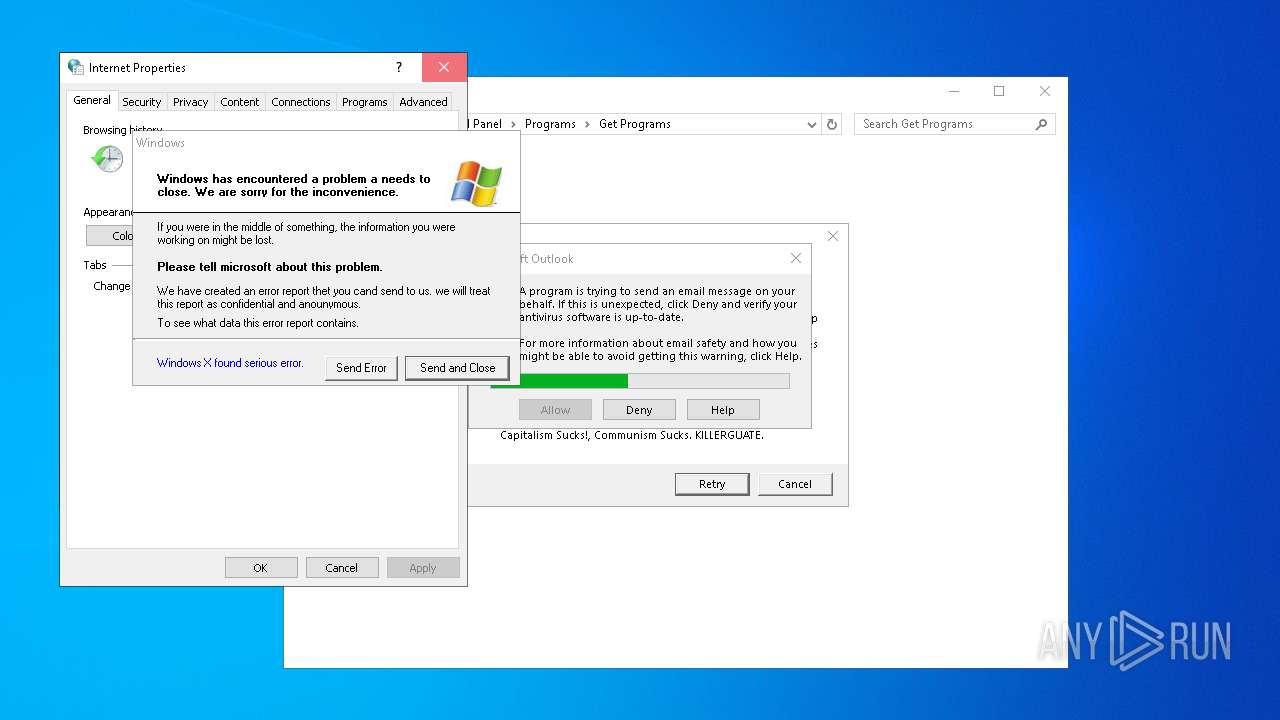Open the Privacy tab
The height and width of the screenshot is (720, 1280).
point(190,102)
